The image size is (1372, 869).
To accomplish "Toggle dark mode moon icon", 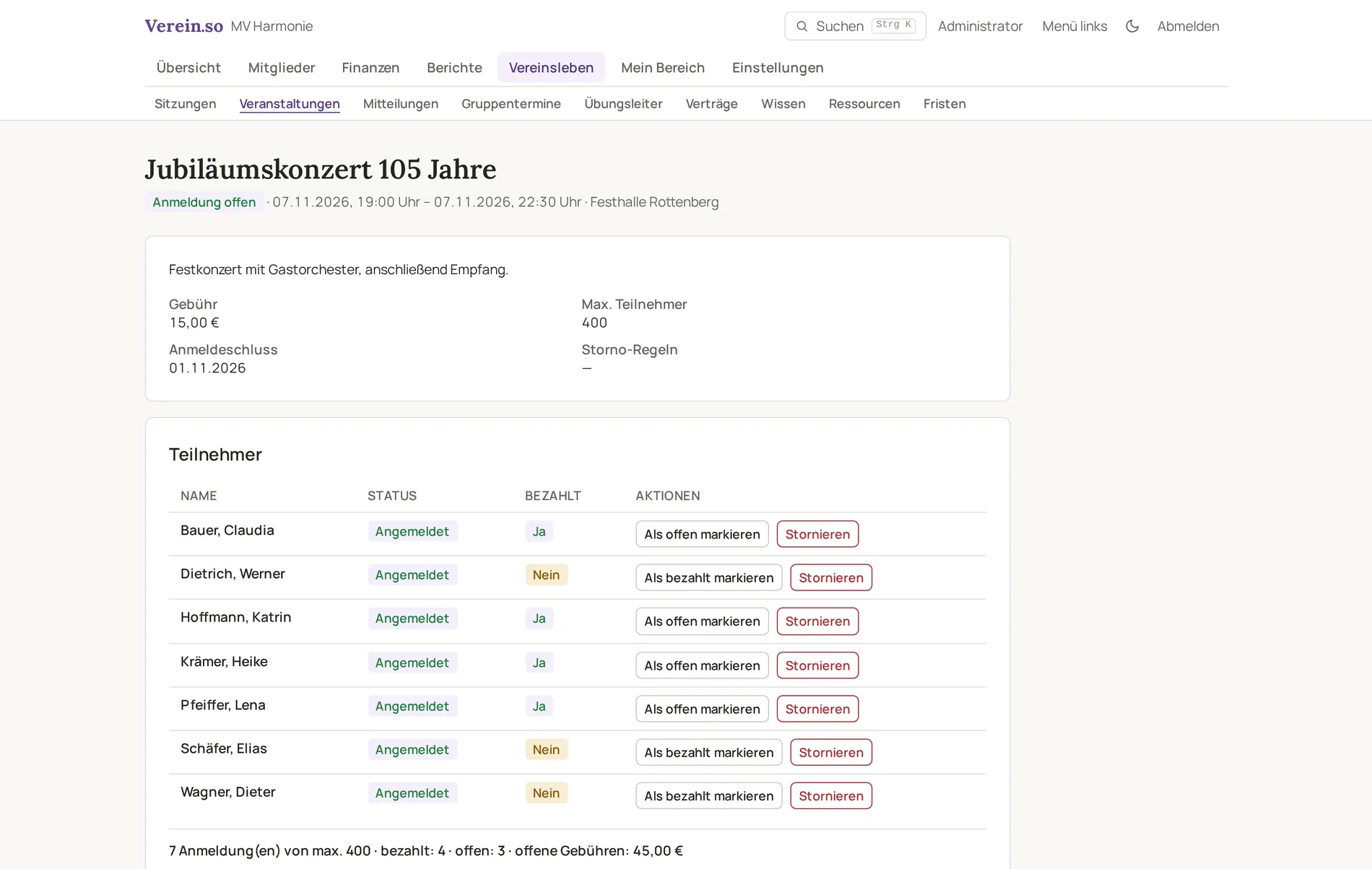I will coord(1132,26).
